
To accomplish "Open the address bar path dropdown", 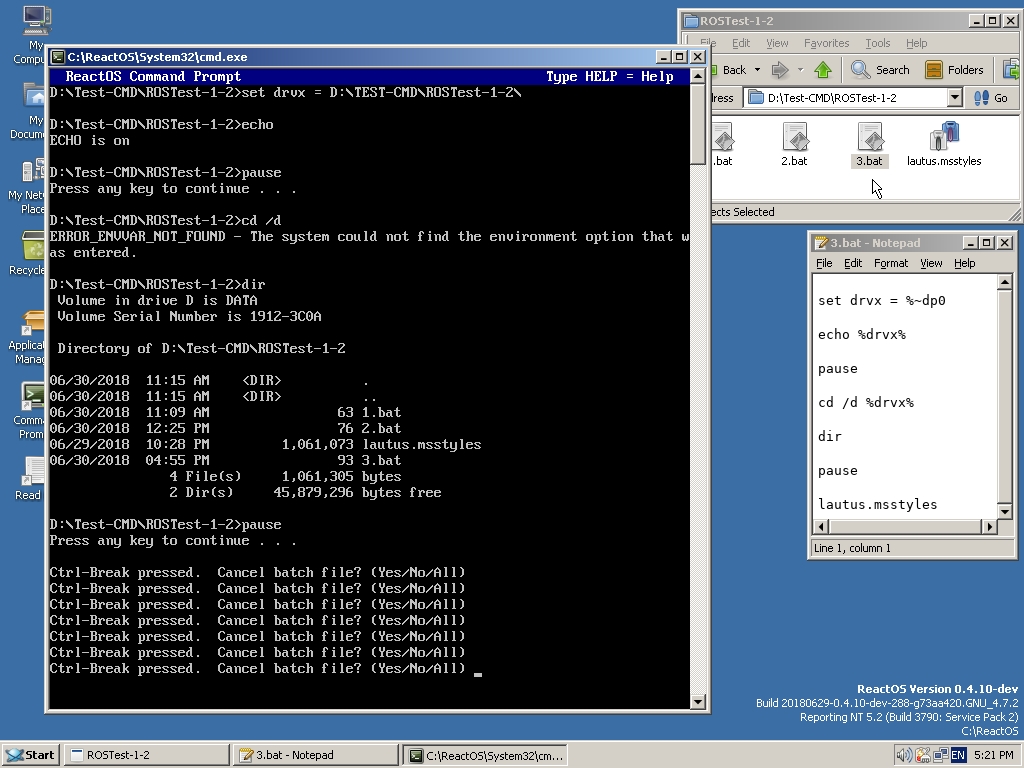I will pos(954,98).
